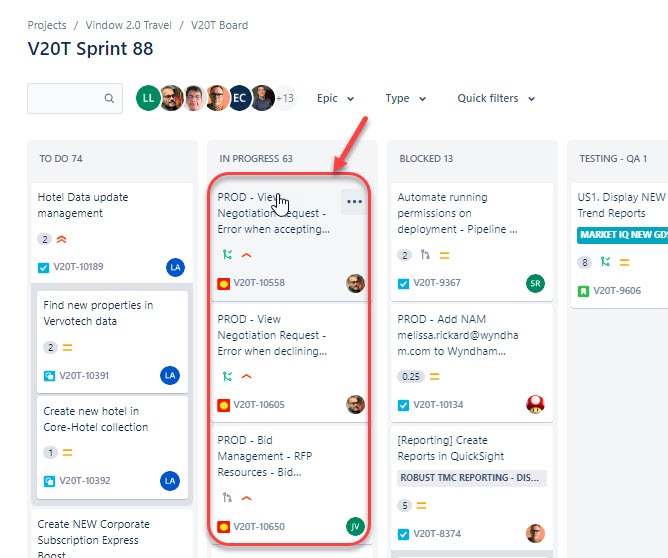The height and width of the screenshot is (558, 668).
Task: Click pull request icon on V20T-10650 card
Action: coord(227,498)
